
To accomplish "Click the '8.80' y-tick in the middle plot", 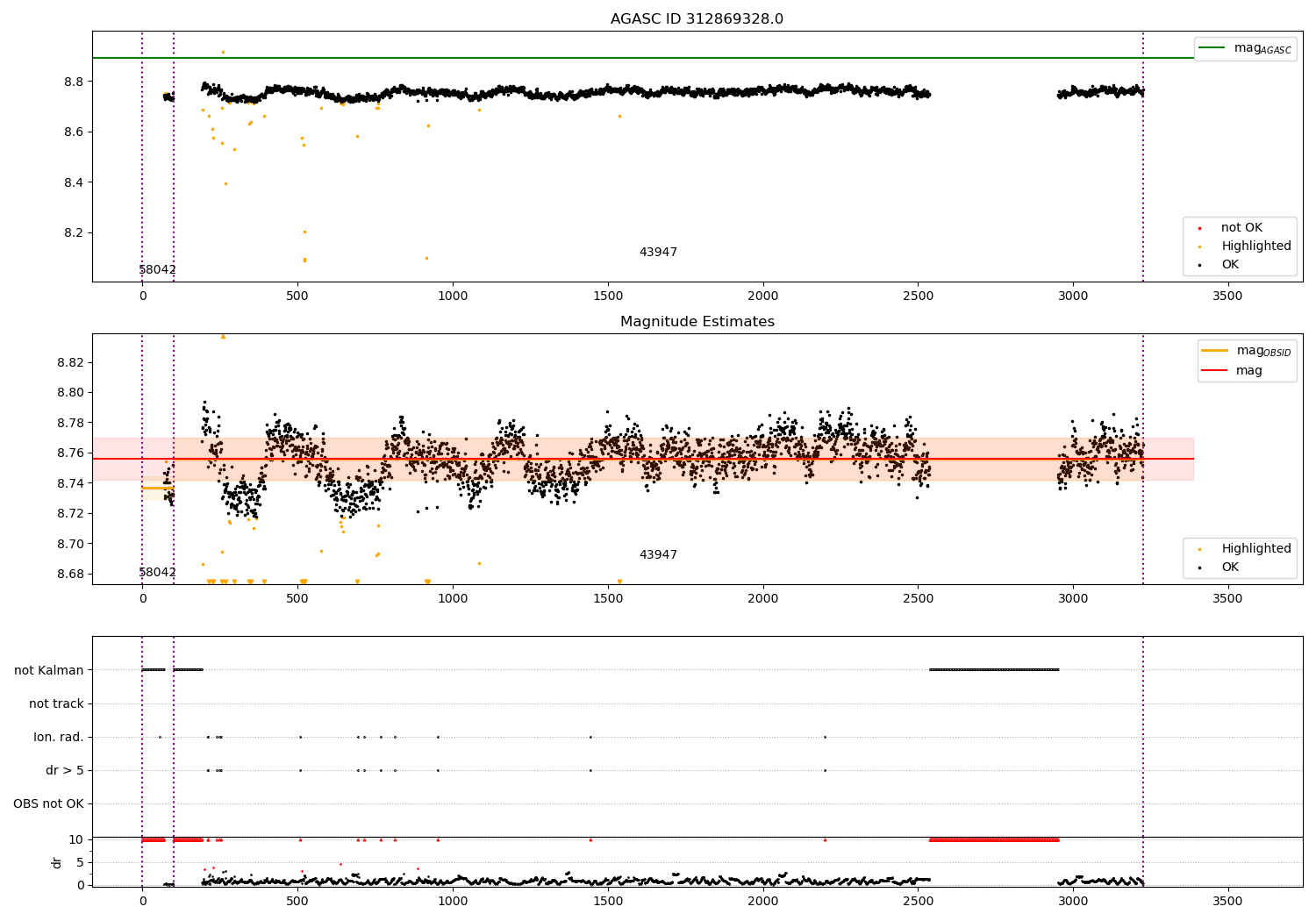I will click(69, 392).
